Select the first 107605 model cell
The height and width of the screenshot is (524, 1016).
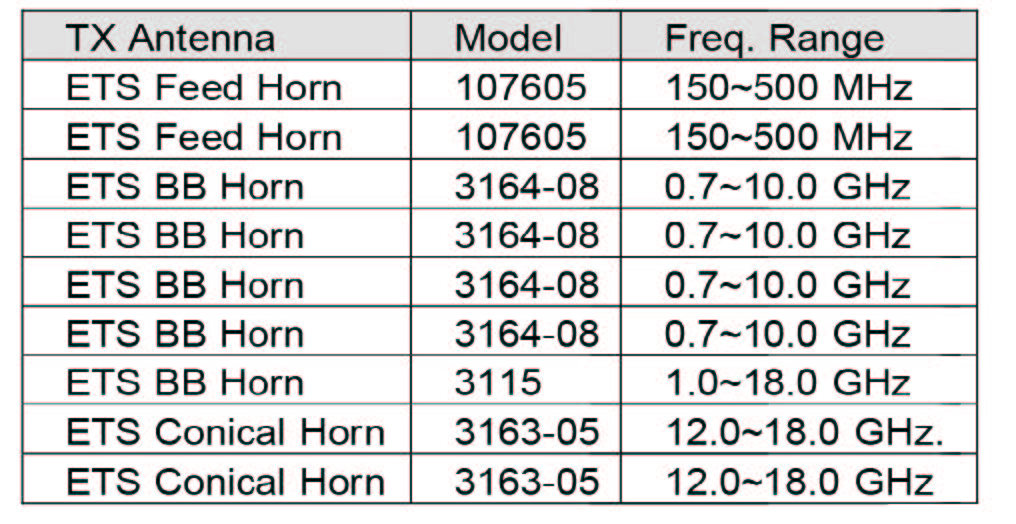(x=520, y=87)
